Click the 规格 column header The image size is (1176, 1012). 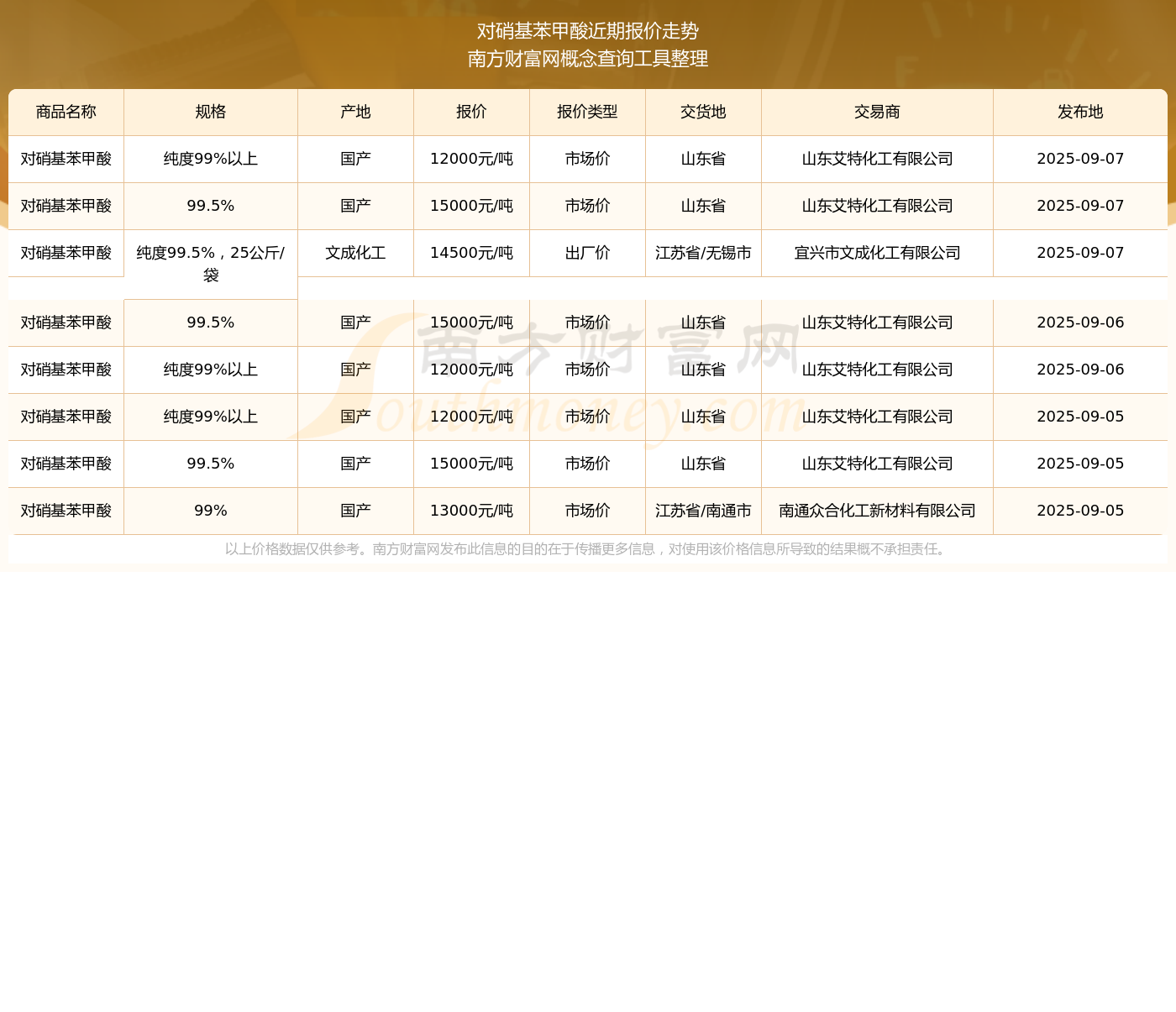(x=211, y=113)
